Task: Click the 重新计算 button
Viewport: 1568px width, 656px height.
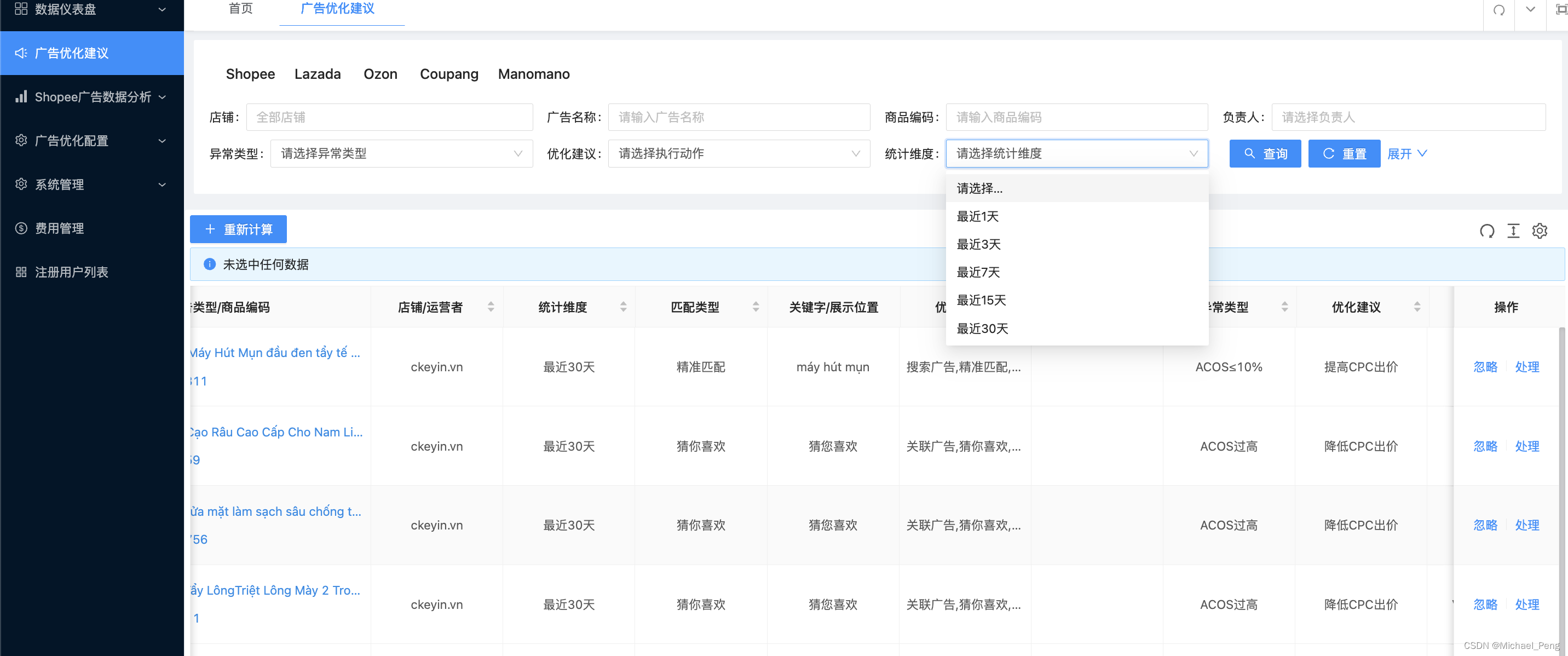Action: (x=238, y=229)
